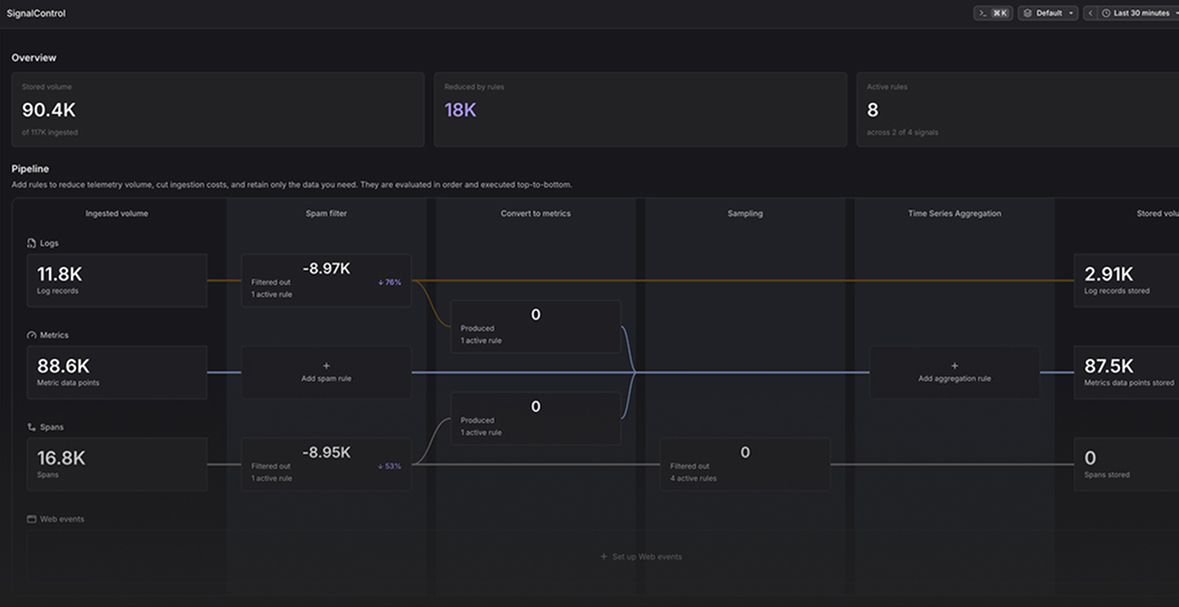Click the 11.8K Log records ingested card
This screenshot has height=607, width=1179.
pyautogui.click(x=117, y=281)
